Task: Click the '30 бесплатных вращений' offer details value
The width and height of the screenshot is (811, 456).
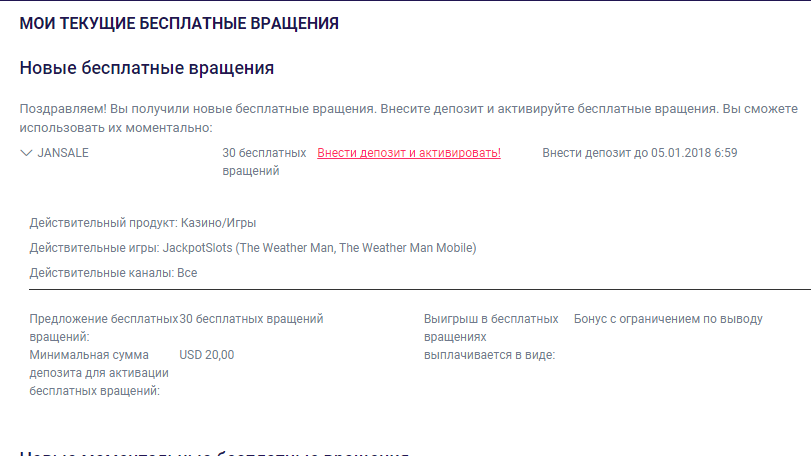Action: pyautogui.click(x=251, y=319)
